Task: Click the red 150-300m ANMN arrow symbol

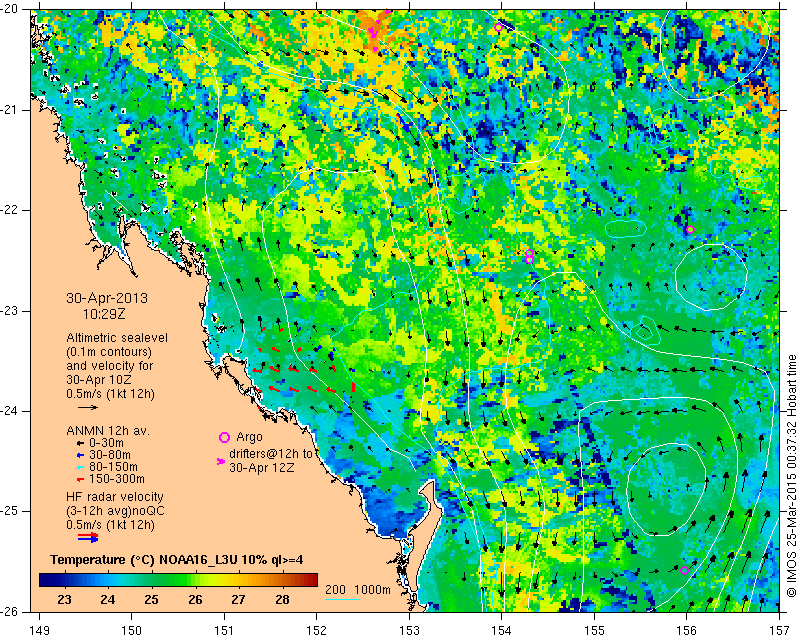Action: click(80, 479)
